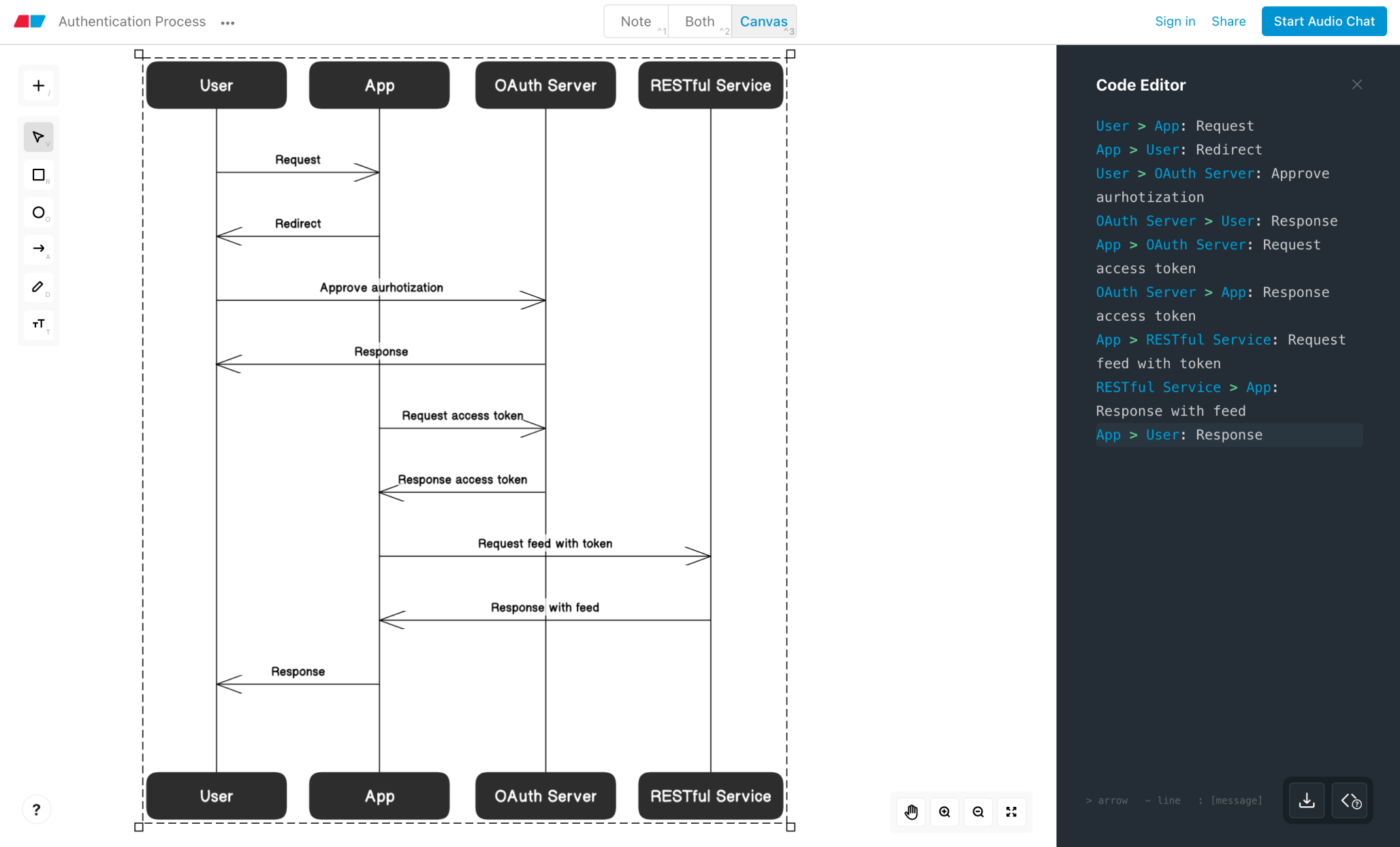Fit the diagram to the screen

1011,812
